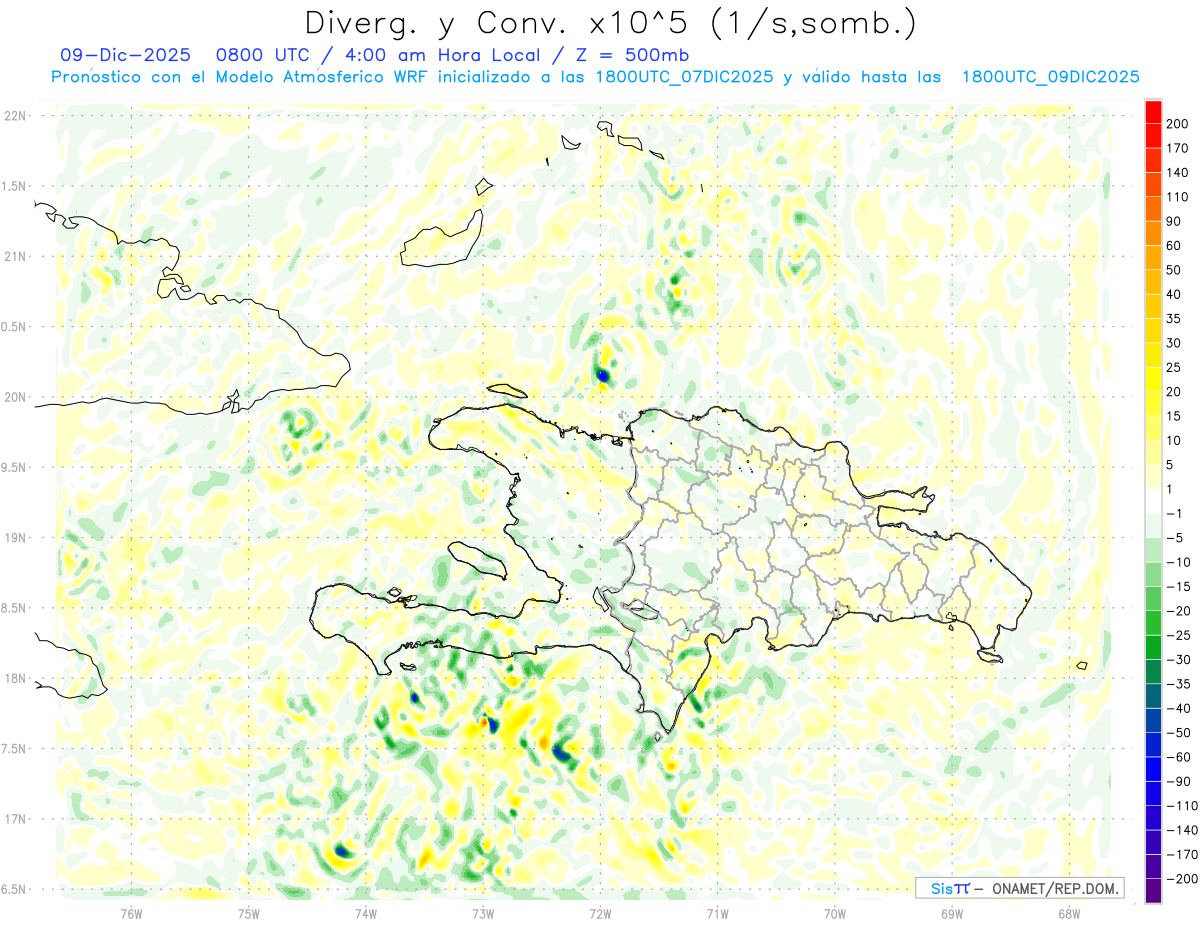The image size is (1200, 927).
Task: Click the '9.5N' latitude label
Action: pyautogui.click(x=15, y=468)
